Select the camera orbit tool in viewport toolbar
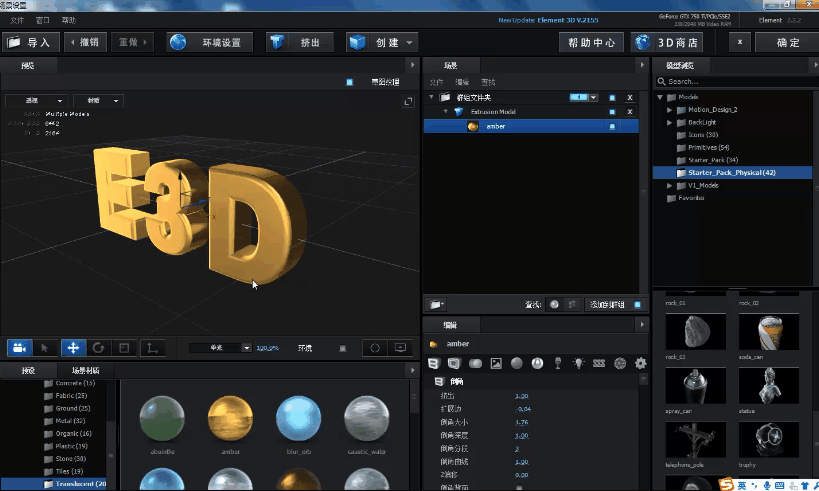 point(19,348)
